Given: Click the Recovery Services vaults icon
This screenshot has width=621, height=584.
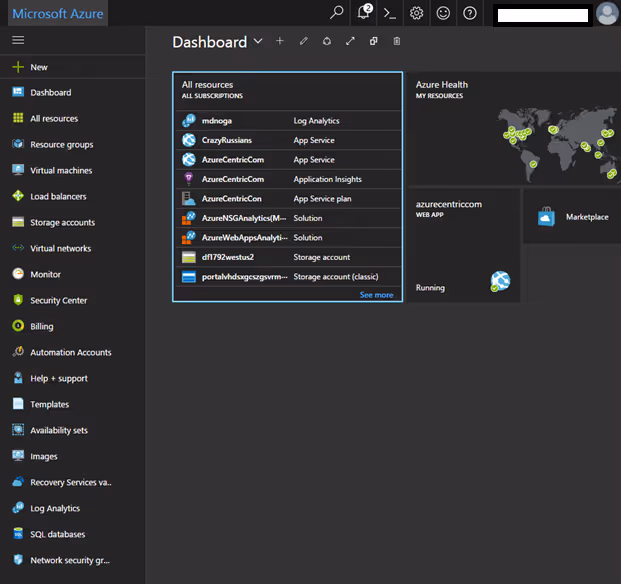Looking at the screenshot, I should pyautogui.click(x=18, y=481).
